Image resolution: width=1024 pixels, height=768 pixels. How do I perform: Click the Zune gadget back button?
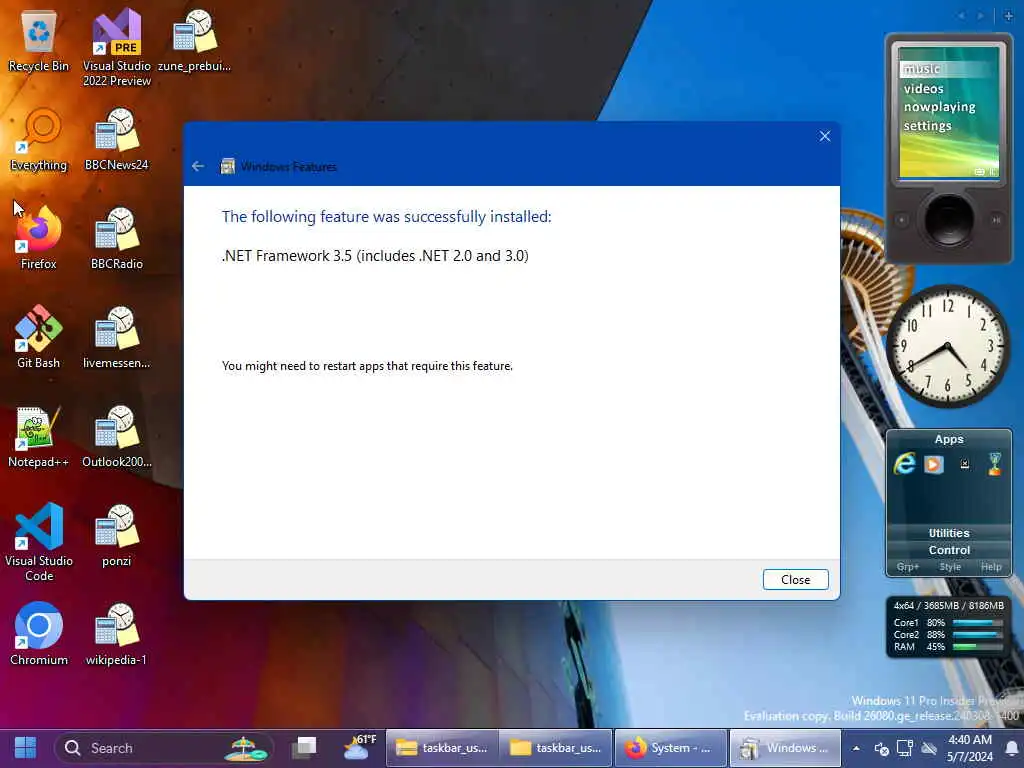tap(902, 220)
